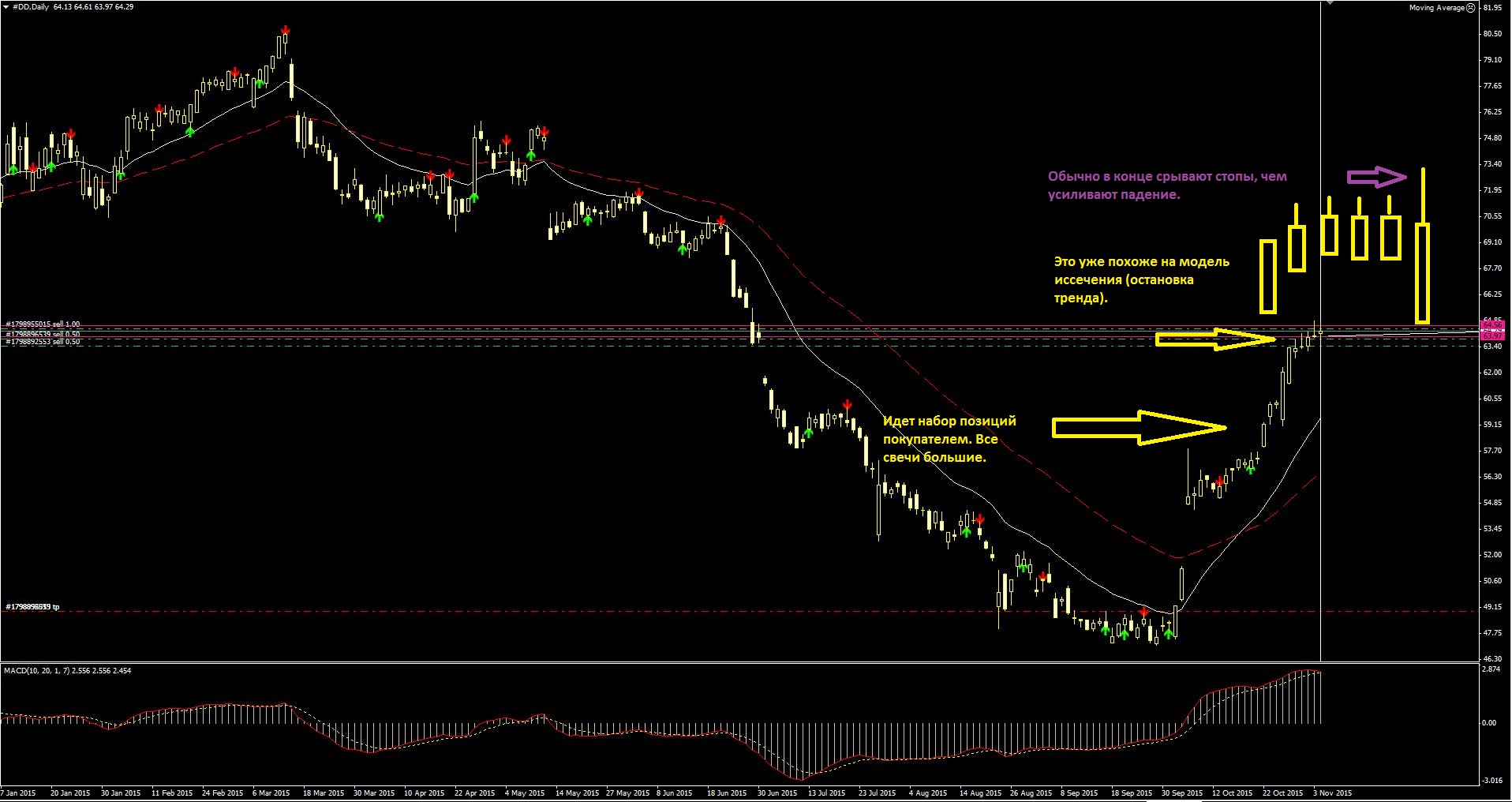Click the 2.874 MACD scale value
The height and width of the screenshot is (802, 1512).
1491,669
